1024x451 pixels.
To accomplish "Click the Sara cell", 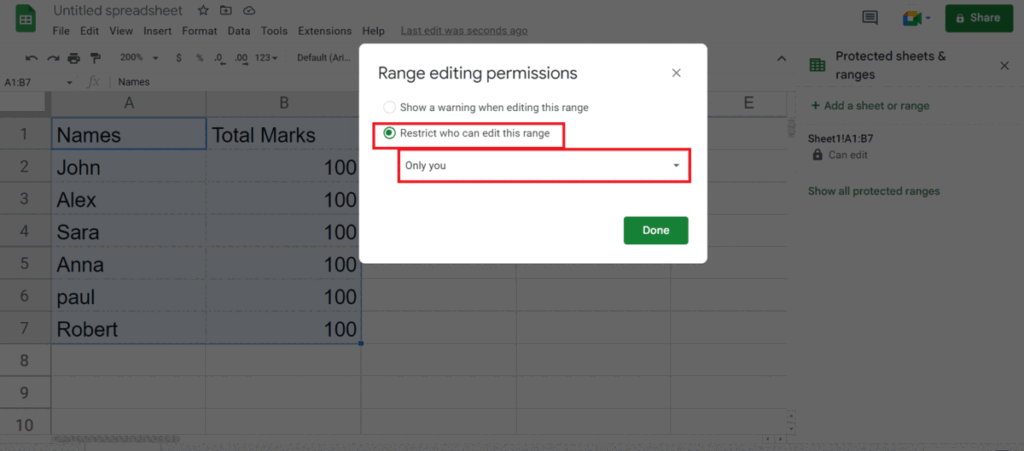I will tap(129, 232).
